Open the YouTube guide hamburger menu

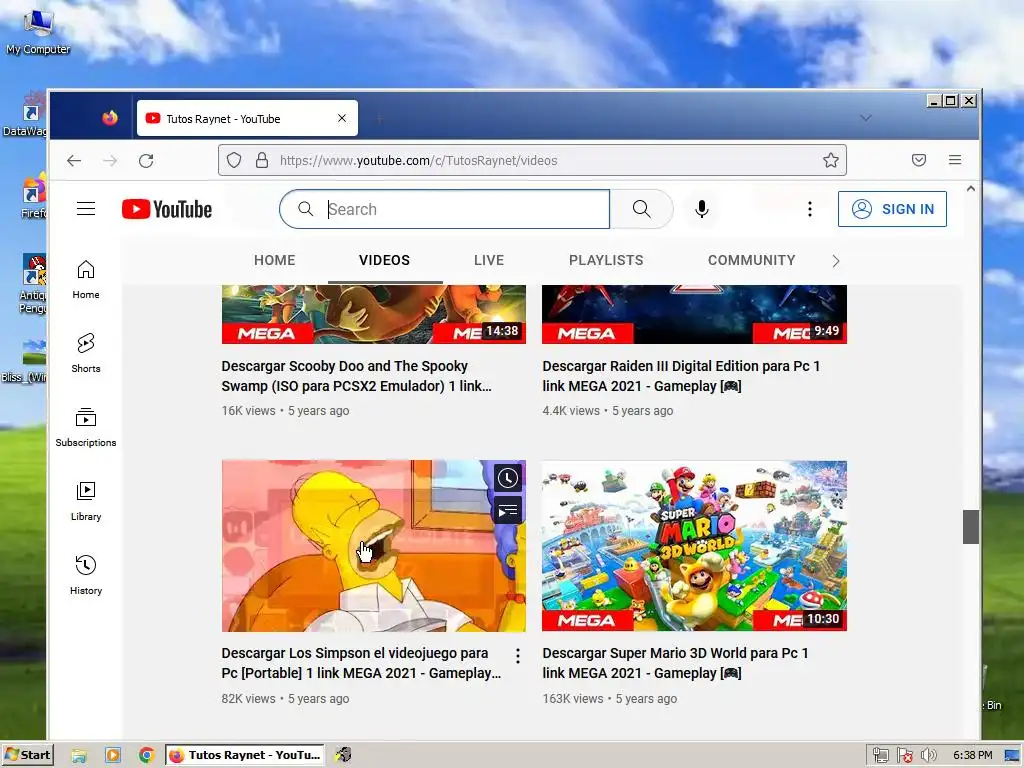click(86, 209)
